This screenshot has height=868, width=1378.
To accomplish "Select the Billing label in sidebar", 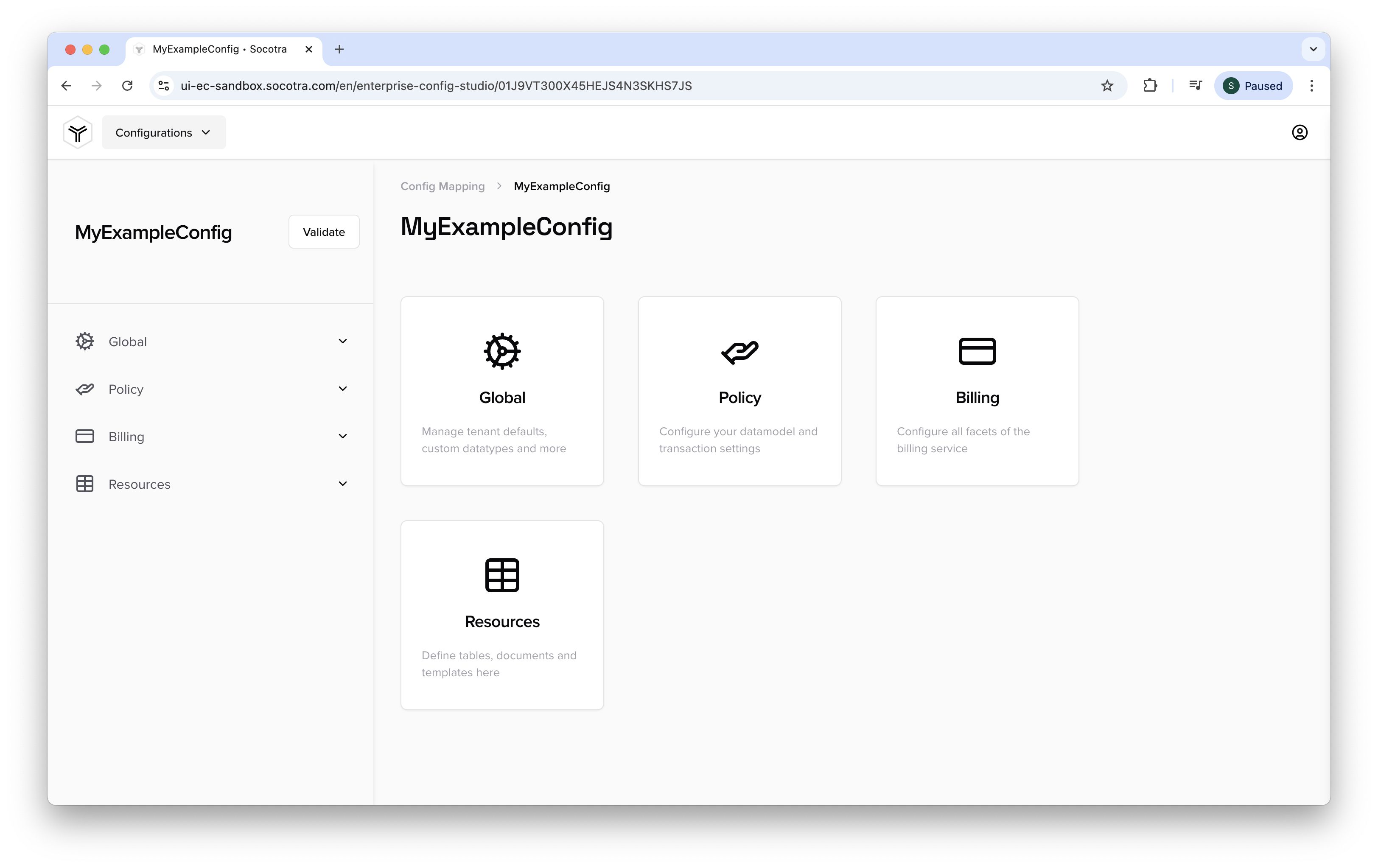I will [x=126, y=437].
